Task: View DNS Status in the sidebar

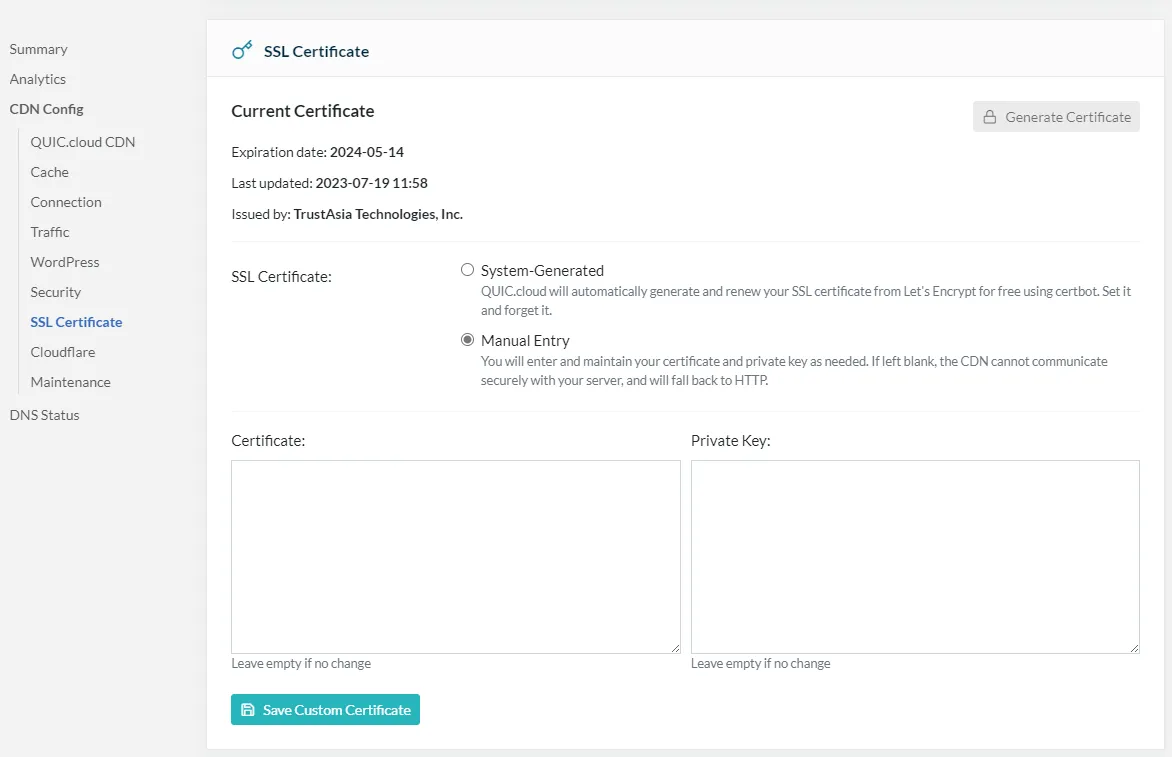Action: click(44, 415)
